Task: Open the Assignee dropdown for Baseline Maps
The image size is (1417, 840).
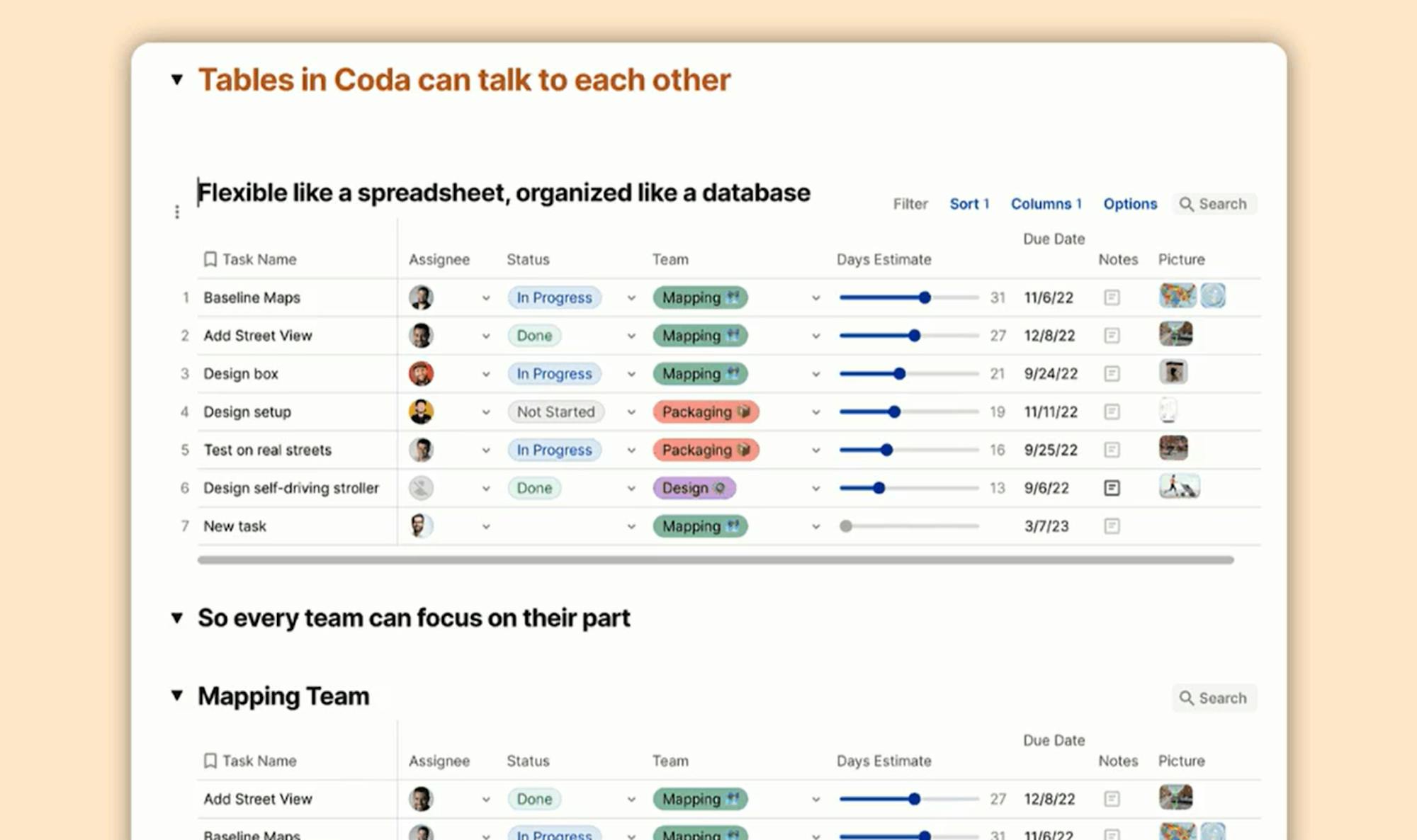Action: 486,297
